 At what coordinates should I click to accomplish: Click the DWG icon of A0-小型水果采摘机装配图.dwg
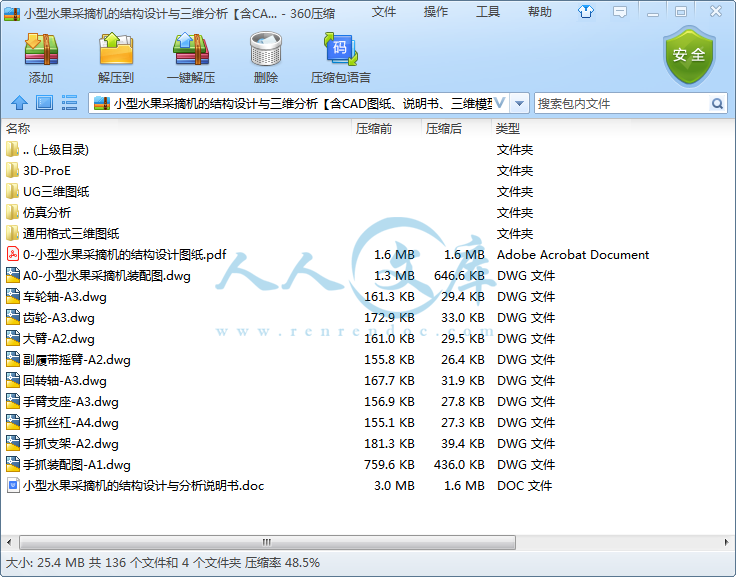click(x=13, y=275)
